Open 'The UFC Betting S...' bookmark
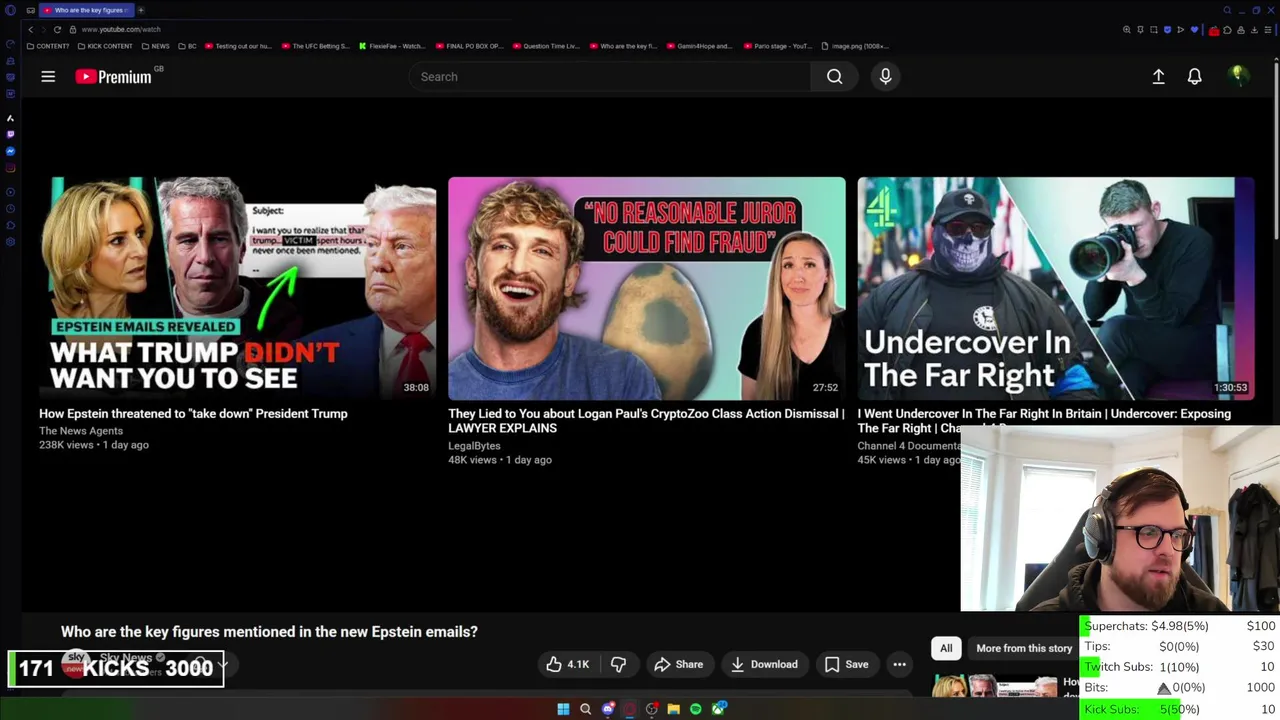The width and height of the screenshot is (1280, 720). pyautogui.click(x=316, y=46)
